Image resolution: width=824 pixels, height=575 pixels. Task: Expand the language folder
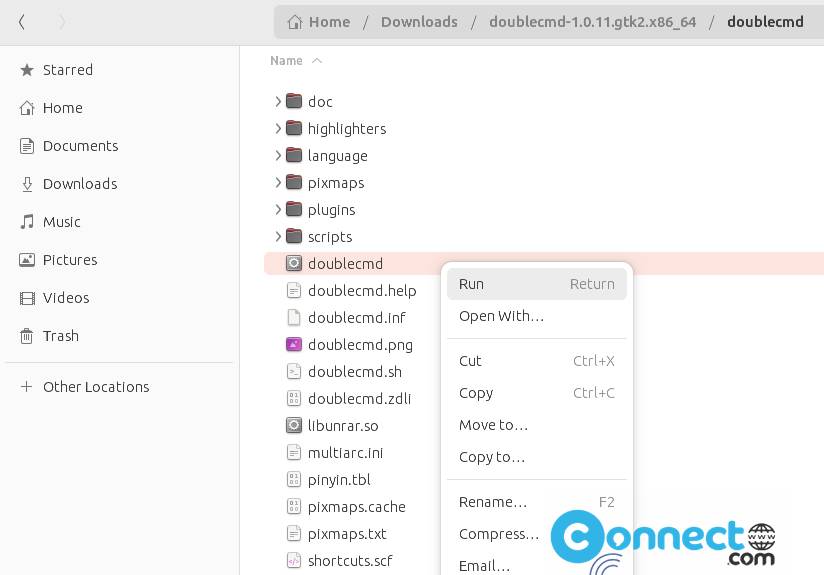point(277,155)
